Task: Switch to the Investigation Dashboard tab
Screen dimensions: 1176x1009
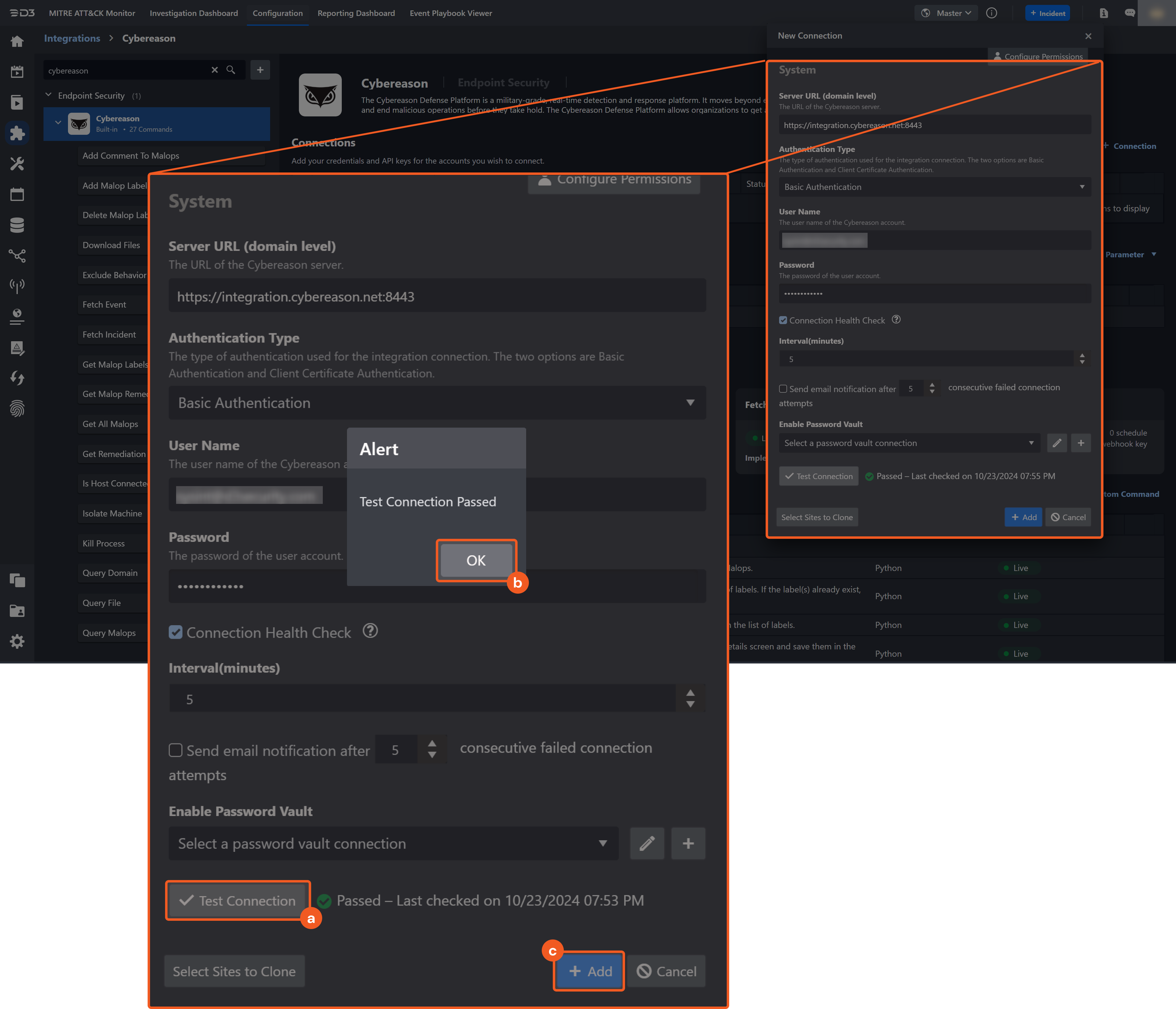Action: pyautogui.click(x=194, y=13)
